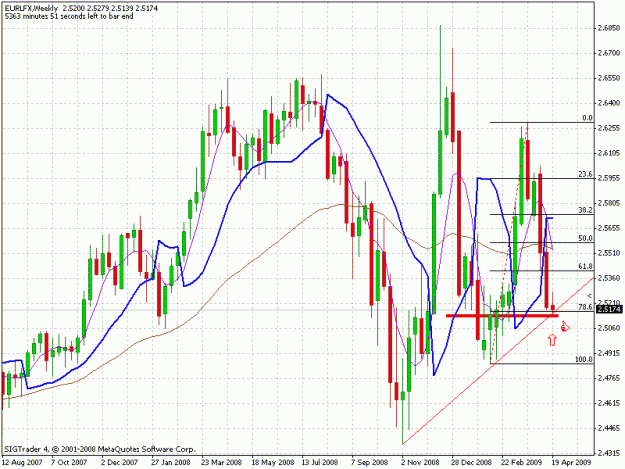625x469 pixels.
Task: Click the 22 Feb 2009 date label
Action: point(521,463)
